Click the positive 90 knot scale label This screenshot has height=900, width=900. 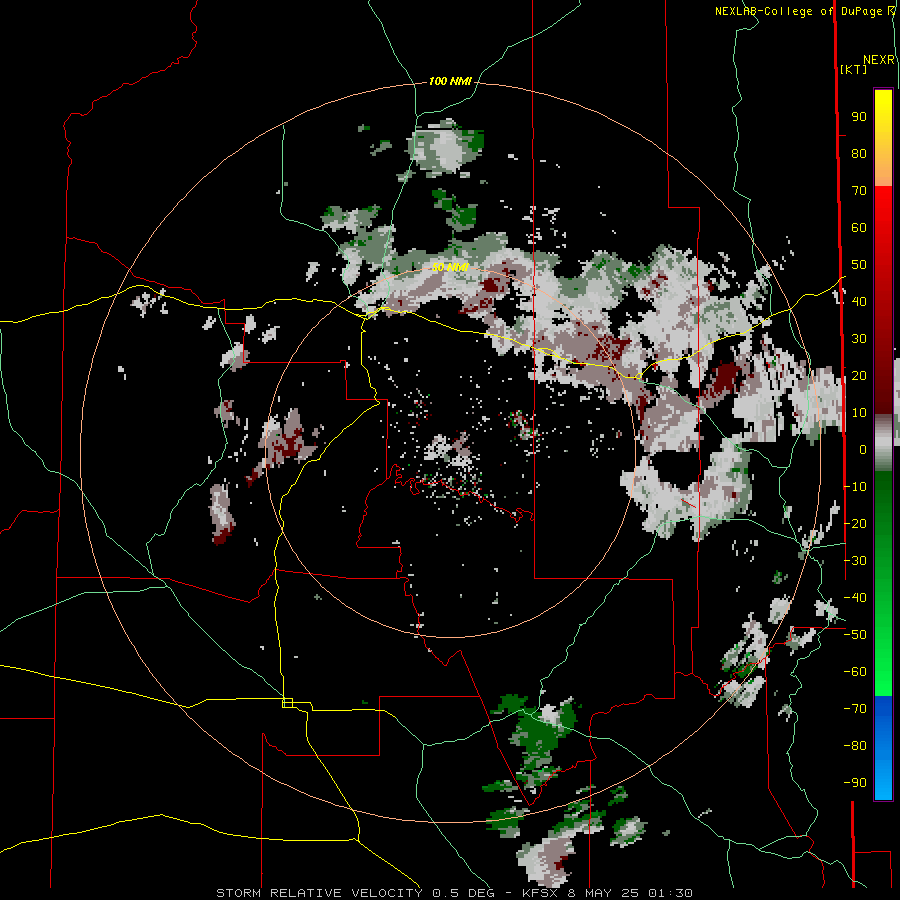click(859, 117)
